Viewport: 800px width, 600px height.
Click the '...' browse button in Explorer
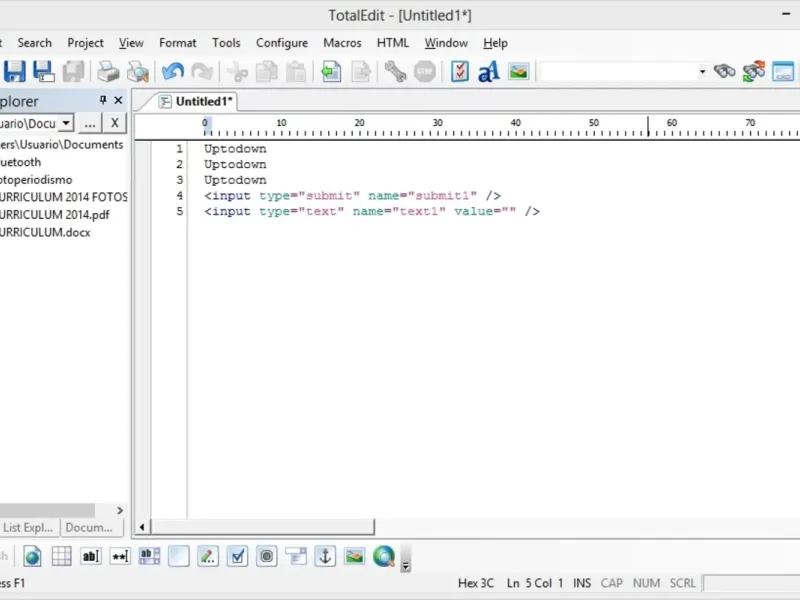pyautogui.click(x=90, y=123)
